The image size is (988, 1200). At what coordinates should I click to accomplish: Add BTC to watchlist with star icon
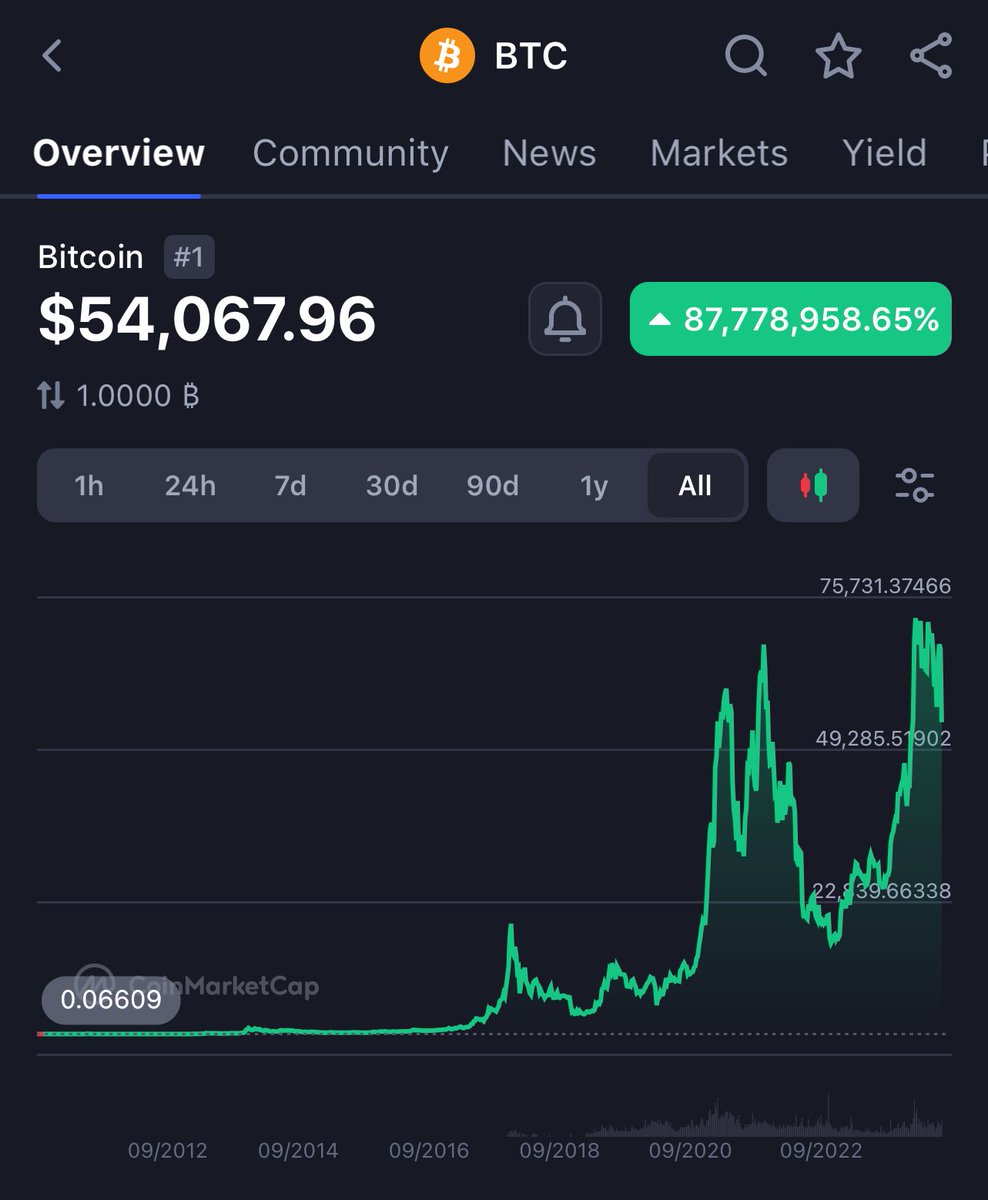(838, 56)
